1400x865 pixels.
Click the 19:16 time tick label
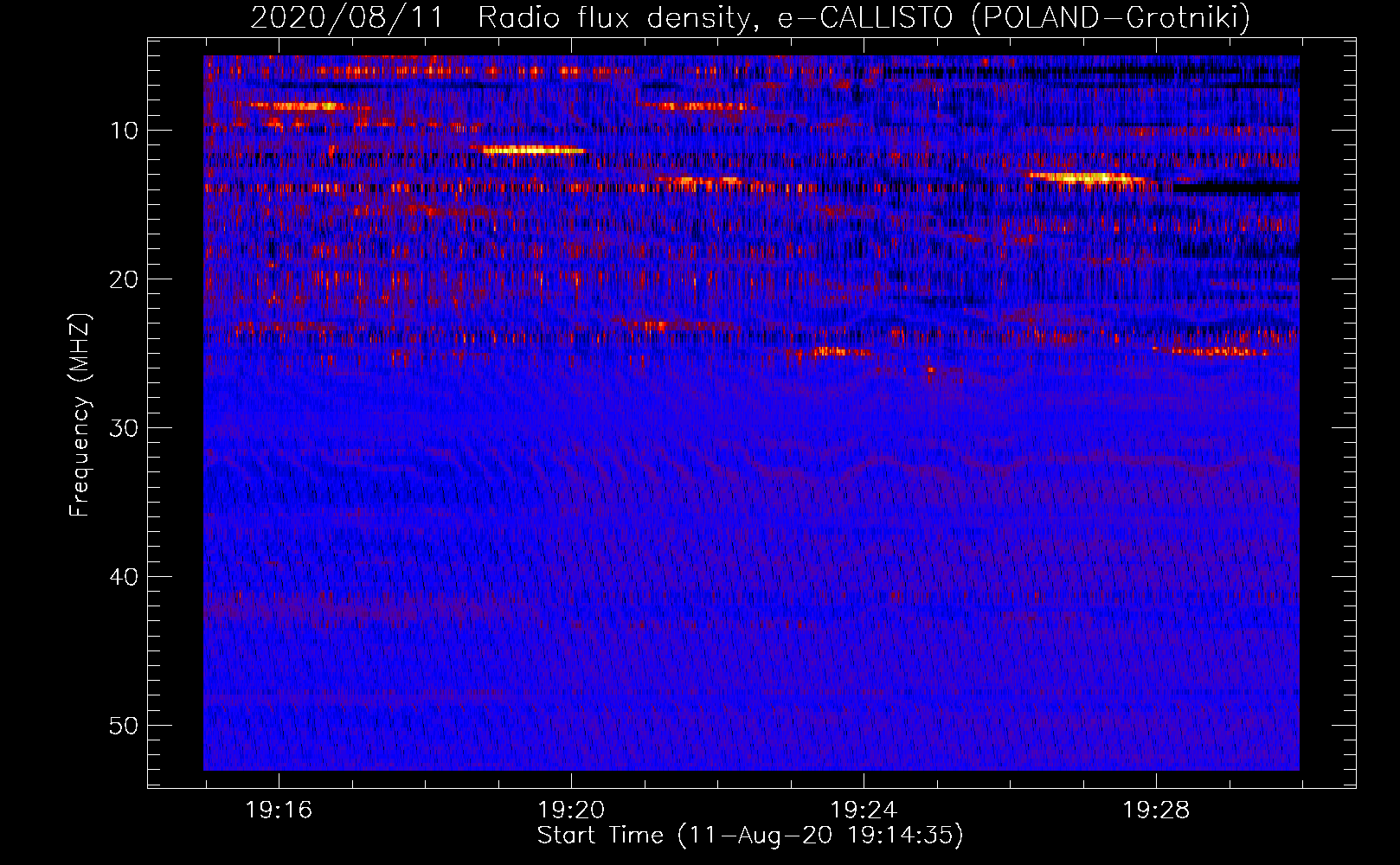[x=279, y=811]
